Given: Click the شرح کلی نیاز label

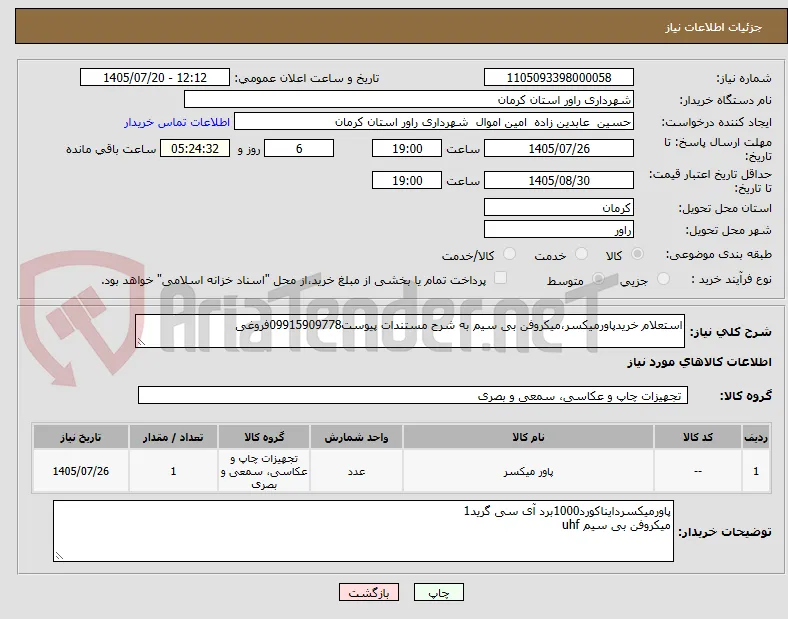Looking at the screenshot, I should [730, 332].
